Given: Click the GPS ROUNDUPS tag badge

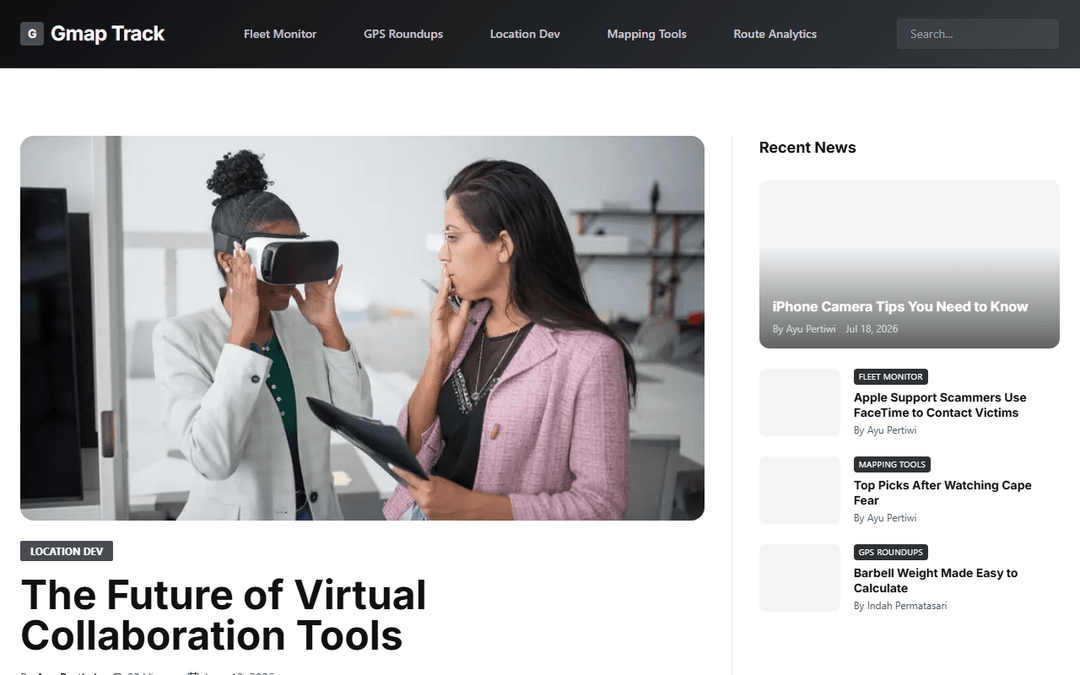Looking at the screenshot, I should coord(890,552).
